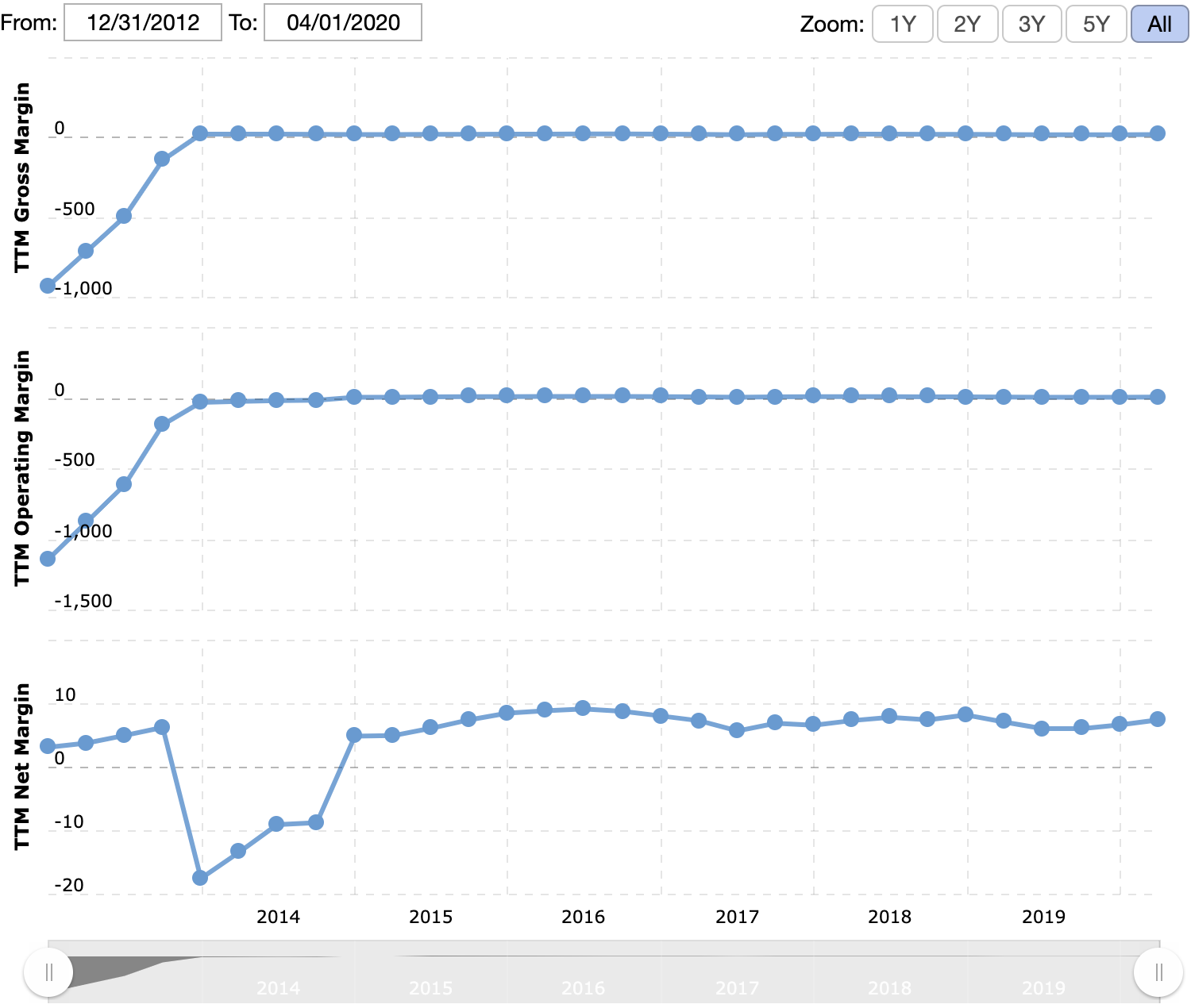Choose the 5Y zoom range
This screenshot has width=1191, height=1008.
pos(1096,24)
